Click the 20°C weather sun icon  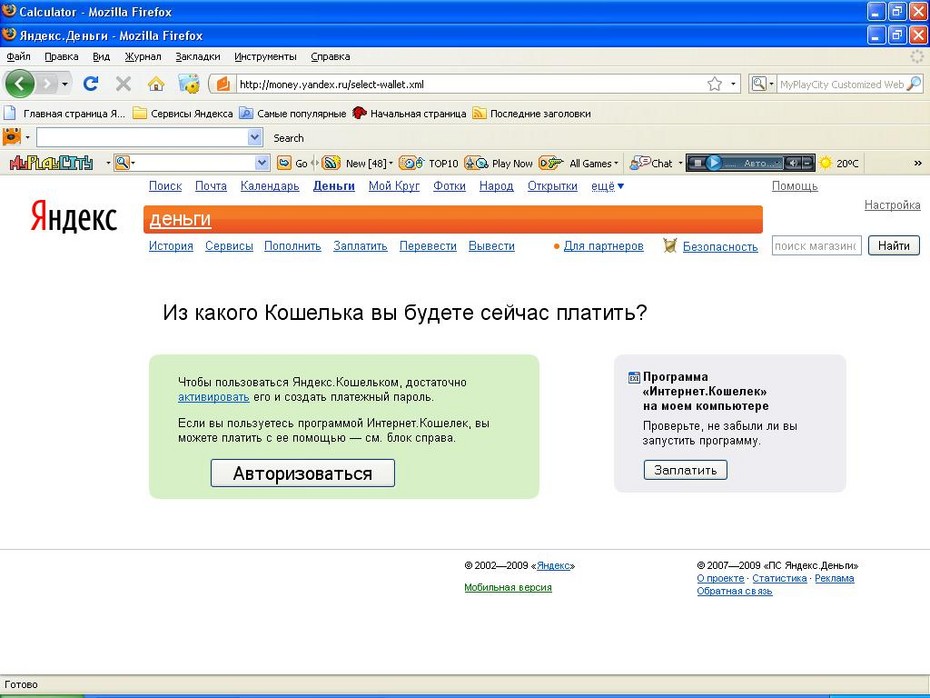tap(826, 162)
